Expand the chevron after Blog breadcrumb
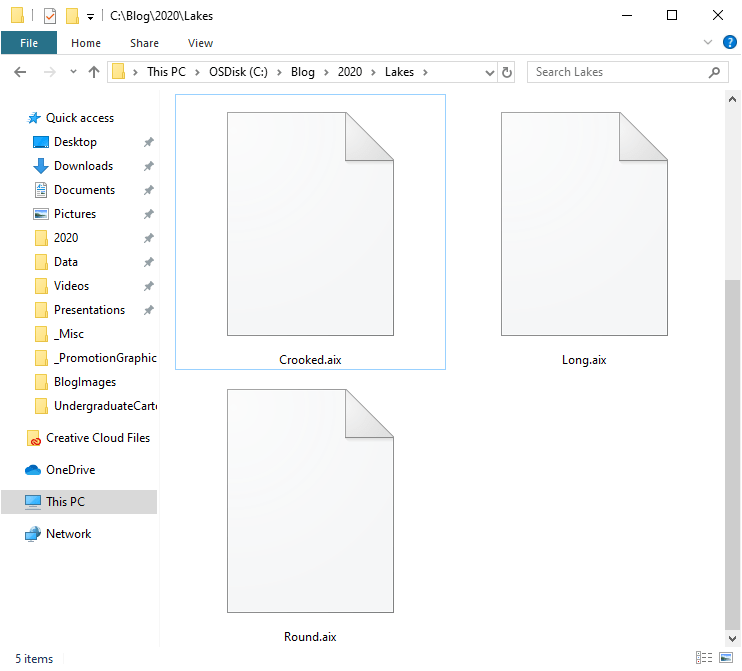 (326, 72)
